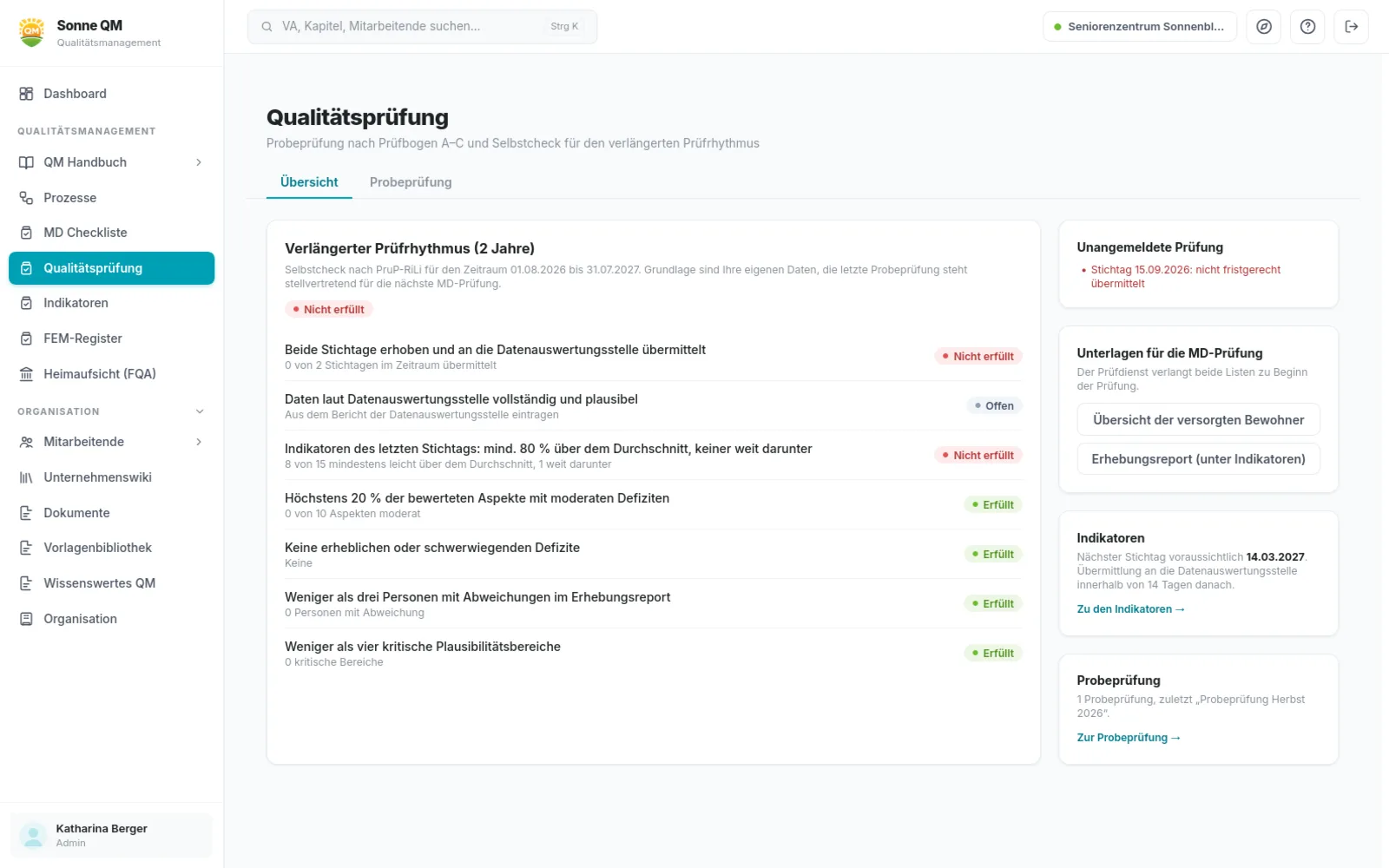
Task: Open the Katharina Berger user profile
Action: tap(111, 835)
